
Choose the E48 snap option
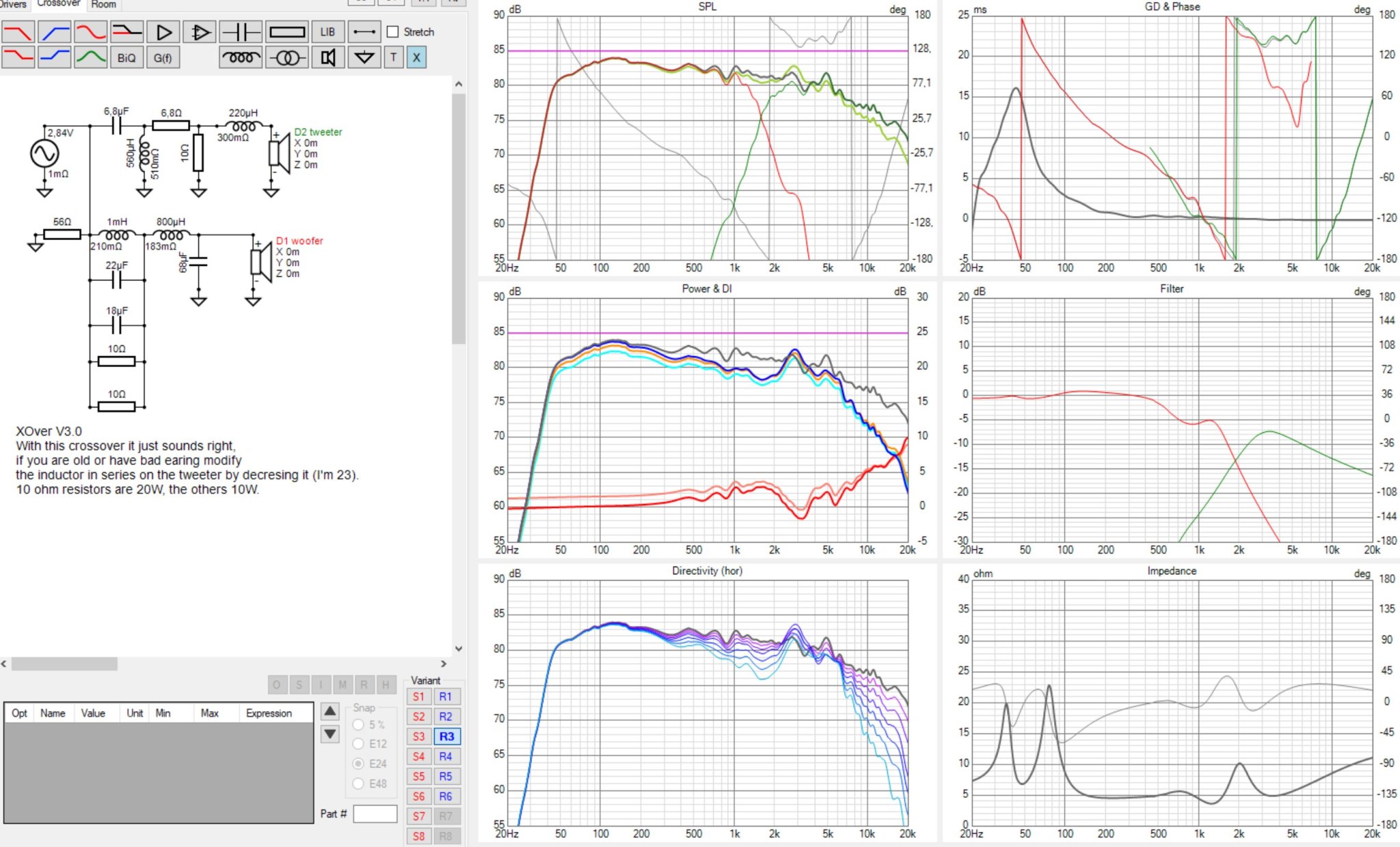(x=358, y=783)
